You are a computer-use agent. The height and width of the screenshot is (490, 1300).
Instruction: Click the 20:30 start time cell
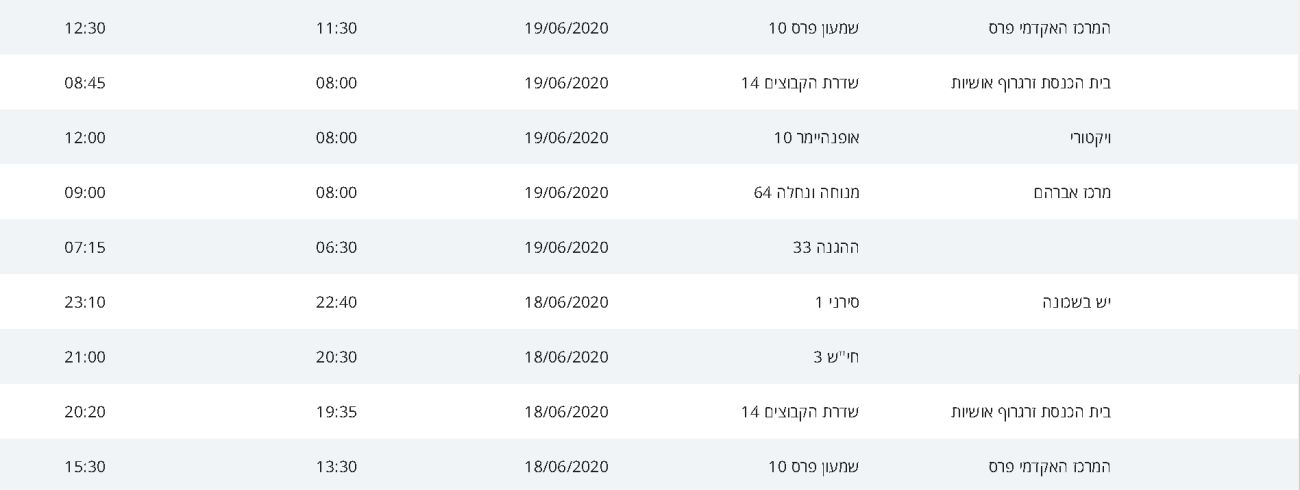coord(336,358)
